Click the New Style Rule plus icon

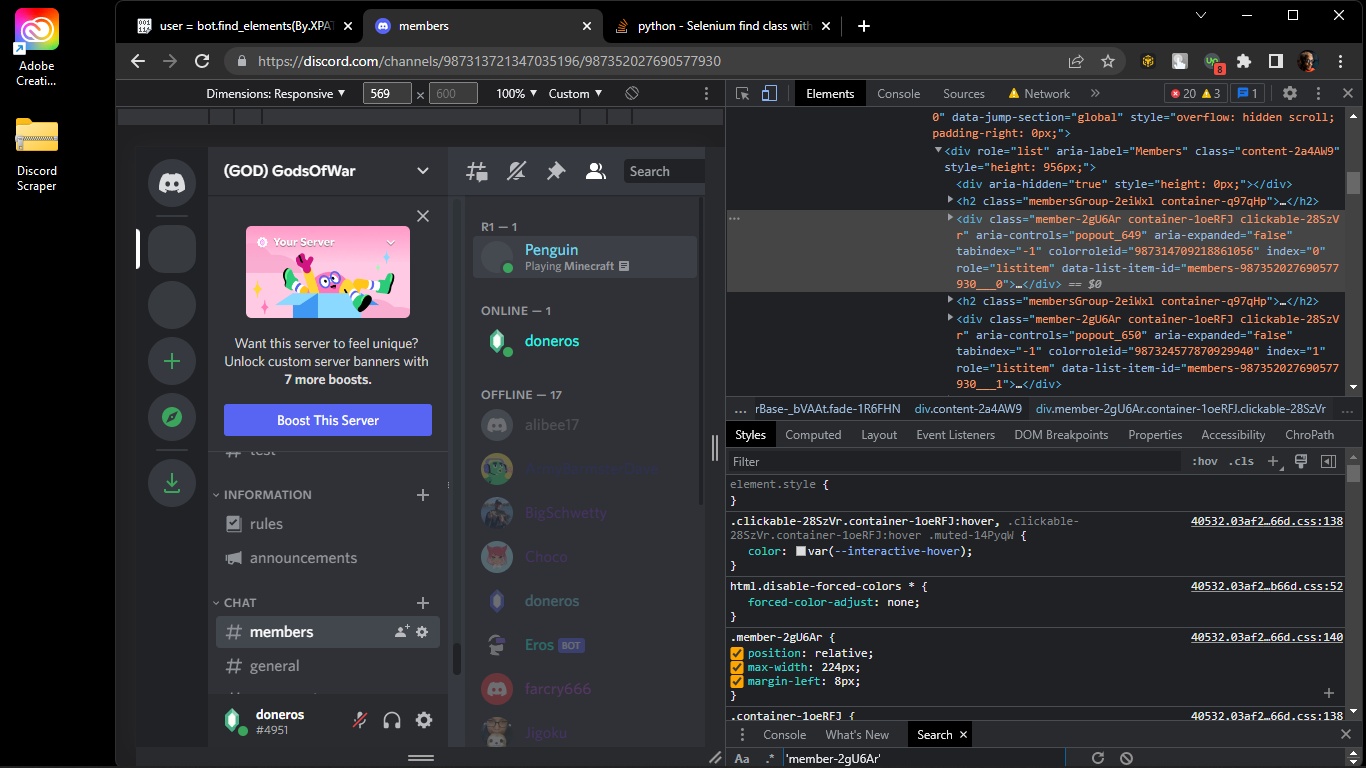[1274, 461]
